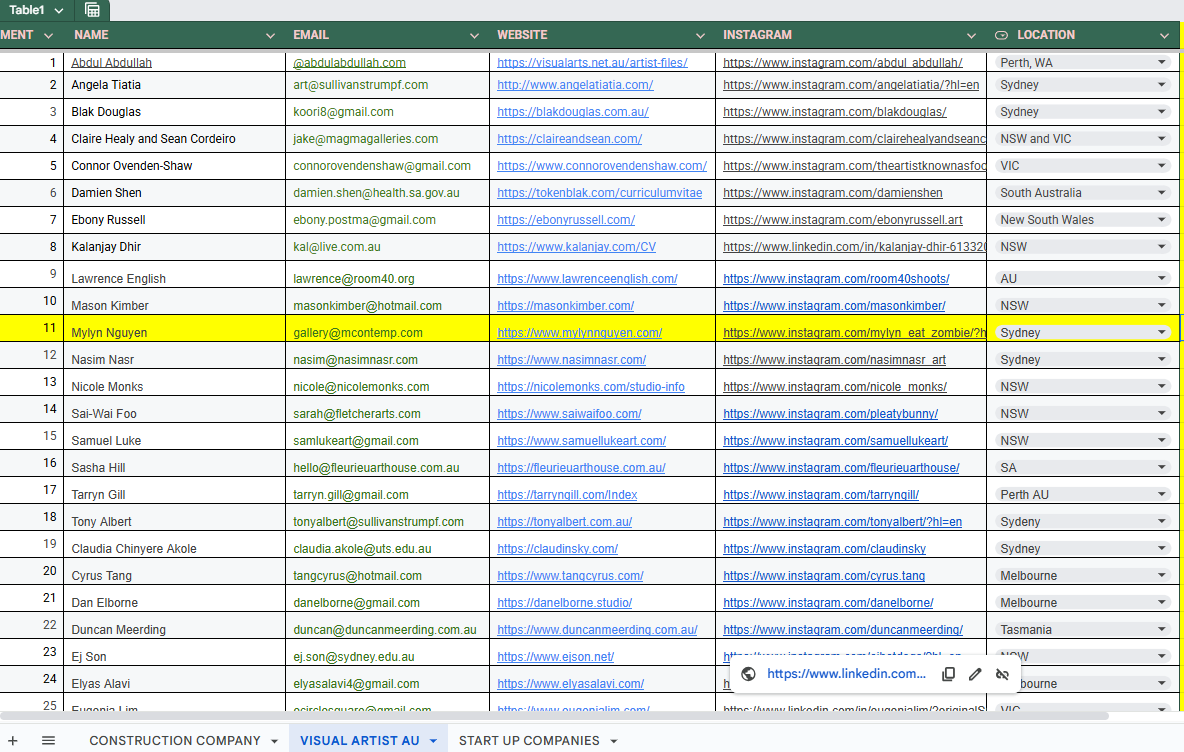
Task: Open location dropdown for Mylyn Nguyen
Action: tap(1161, 333)
